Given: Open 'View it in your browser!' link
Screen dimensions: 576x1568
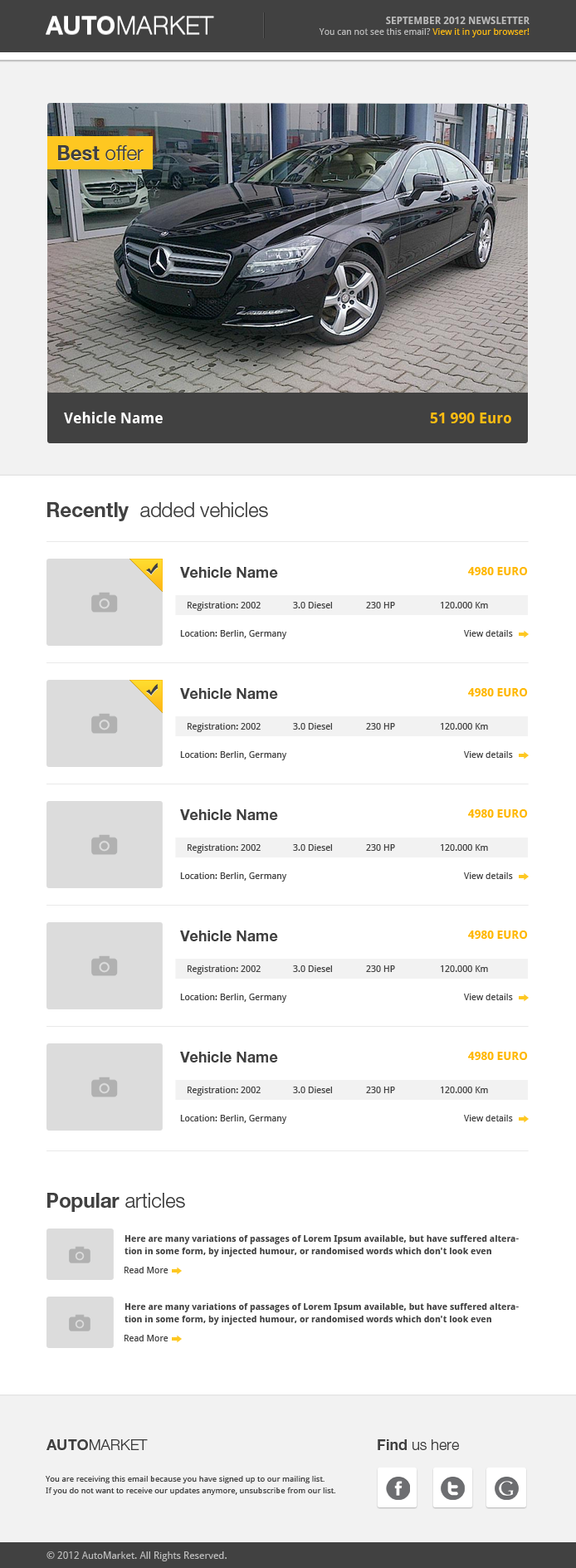Looking at the screenshot, I should [x=481, y=32].
